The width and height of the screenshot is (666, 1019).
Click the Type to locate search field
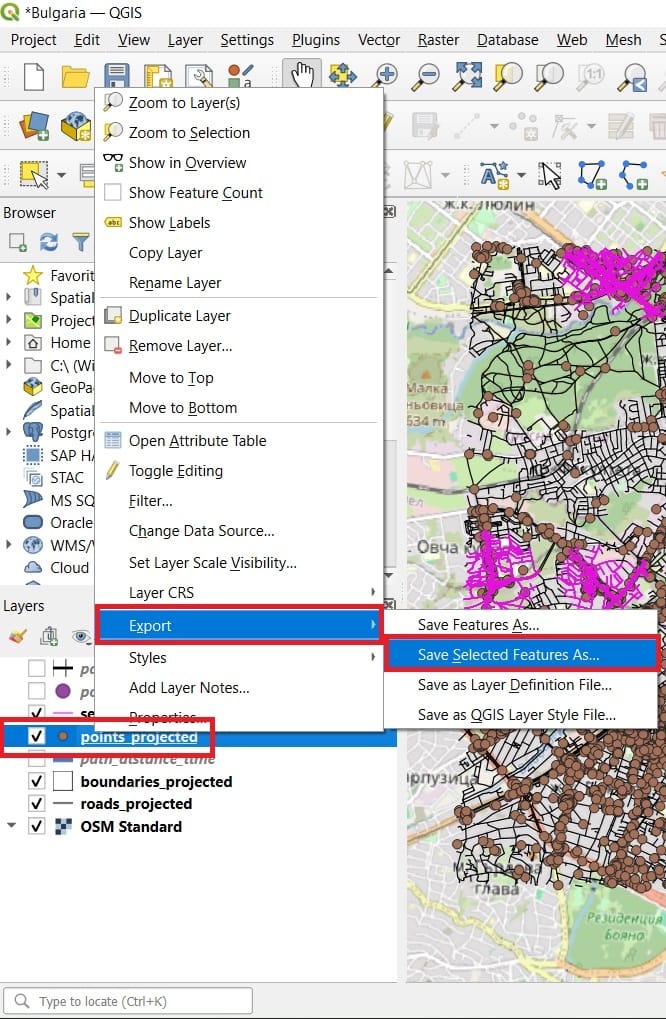(128, 1001)
